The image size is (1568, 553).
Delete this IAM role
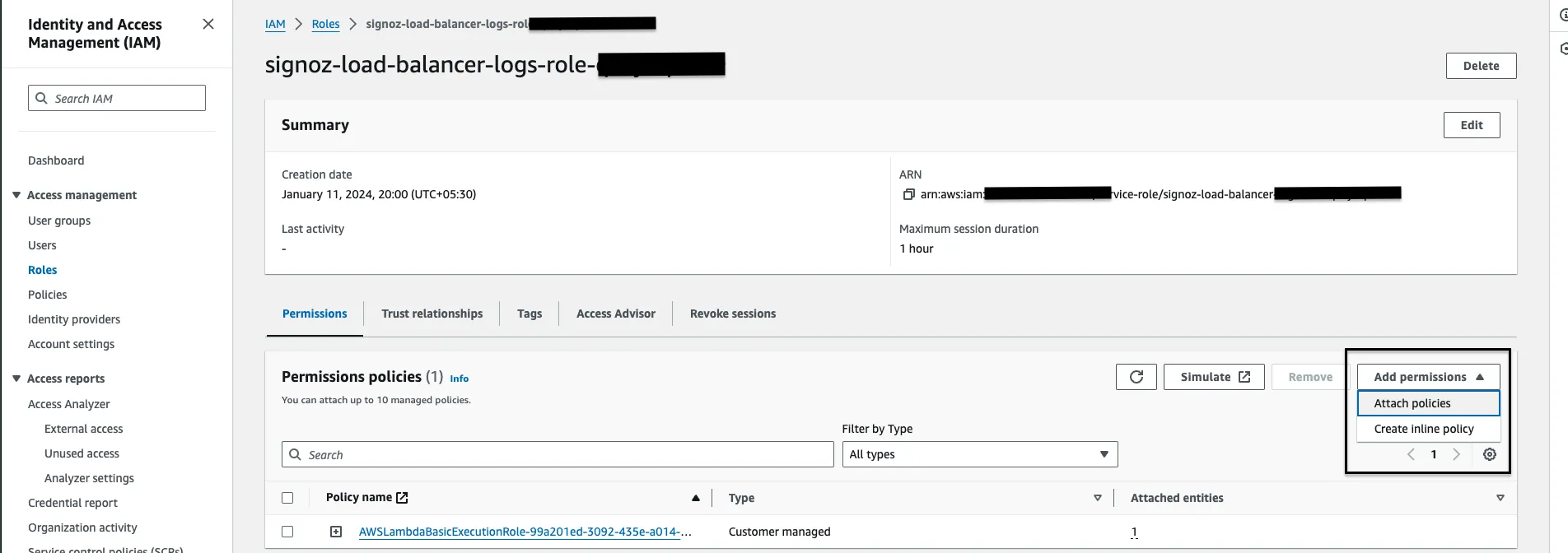pyautogui.click(x=1482, y=66)
